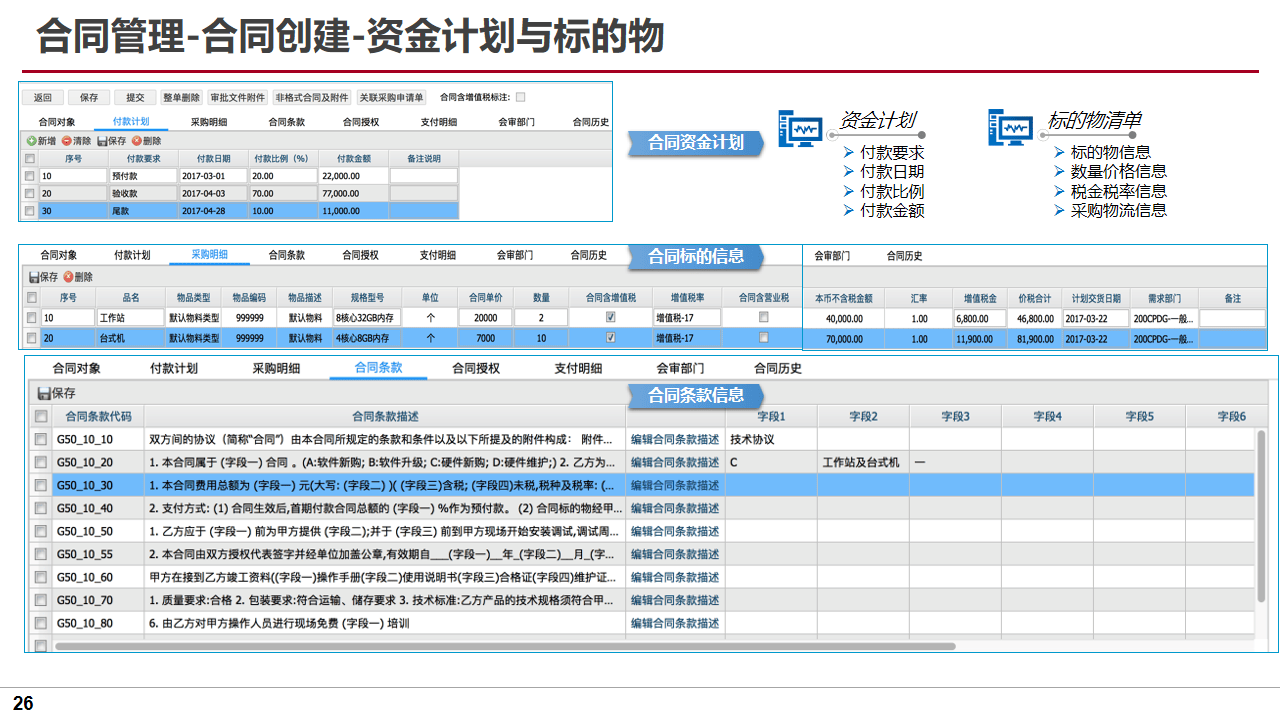The image size is (1280, 720).
Task: Click 删除 icon in payment plan toolbar
Action: tap(136, 141)
